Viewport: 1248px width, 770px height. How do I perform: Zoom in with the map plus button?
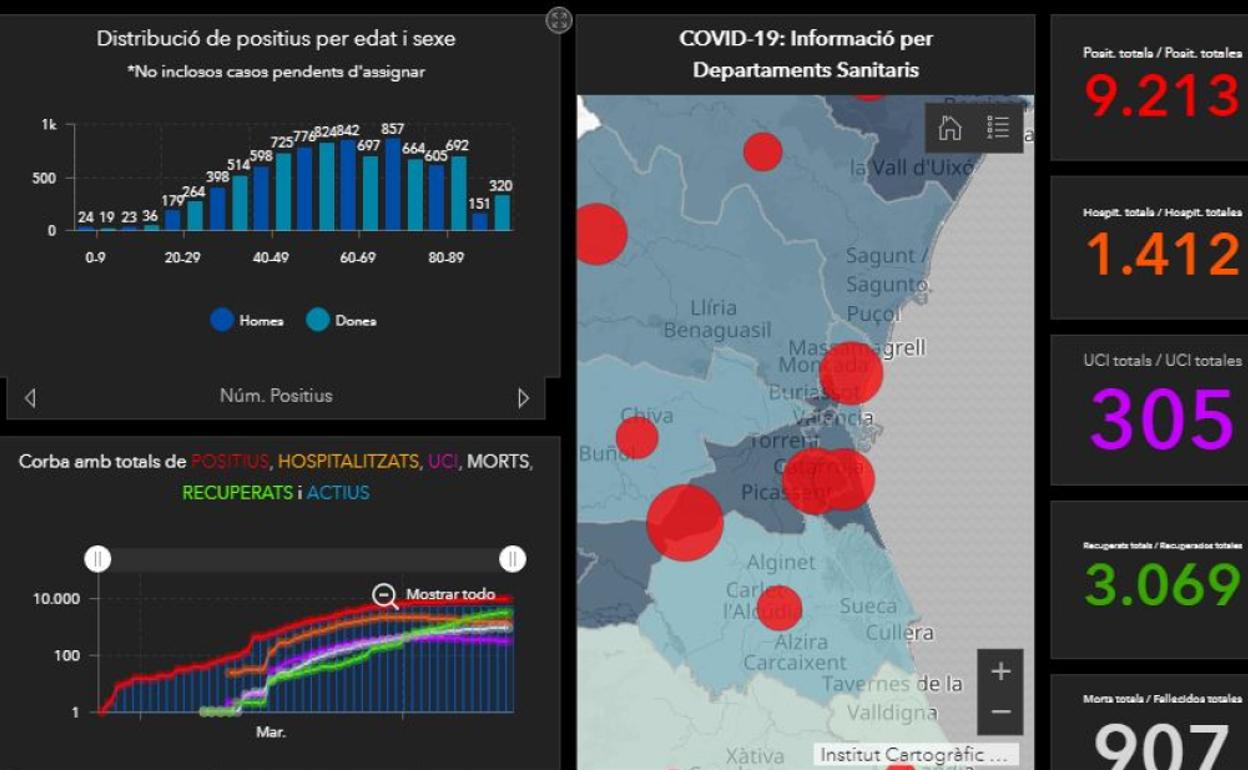coord(1000,672)
